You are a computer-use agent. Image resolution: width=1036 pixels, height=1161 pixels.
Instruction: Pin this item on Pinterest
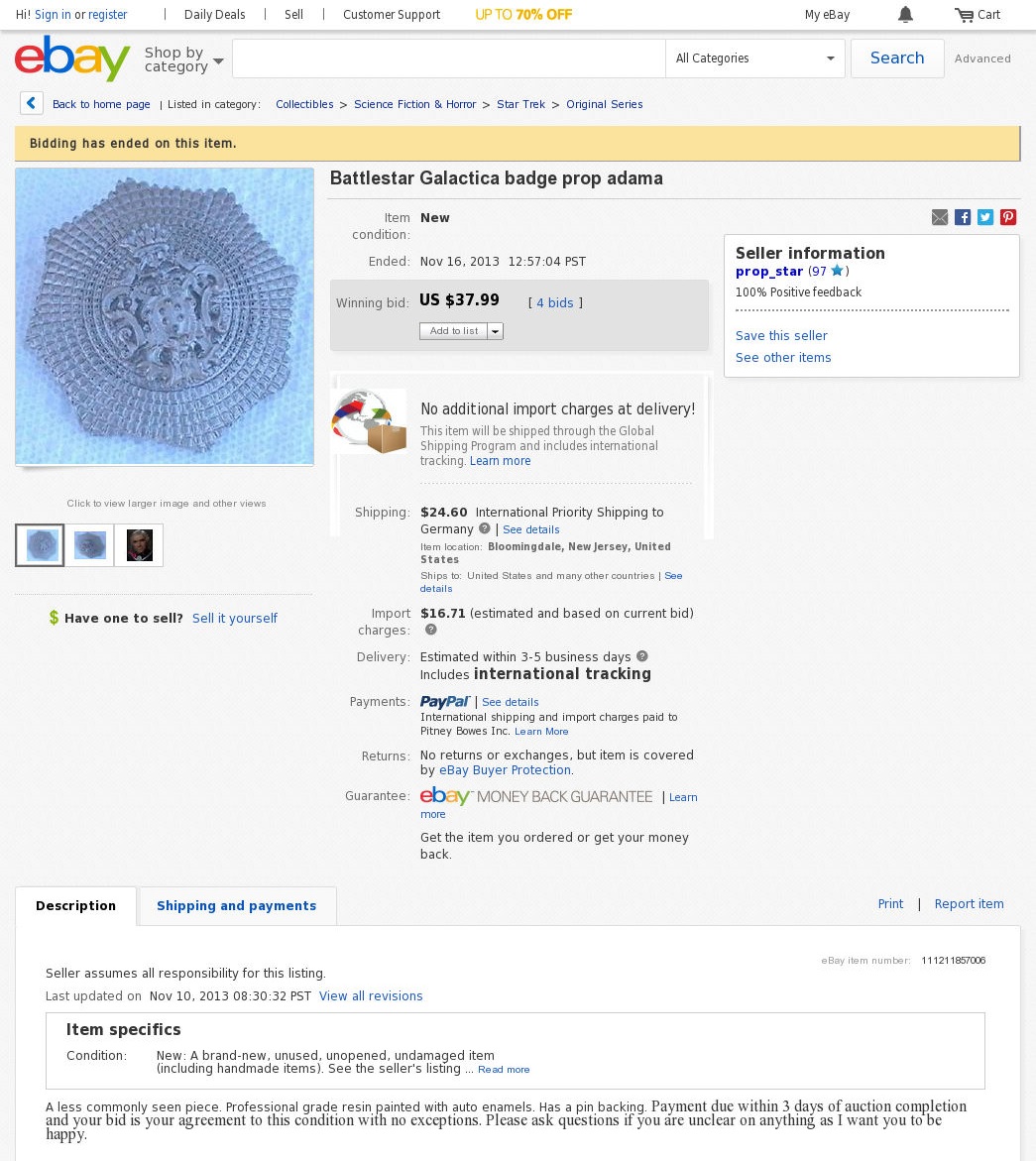1008,217
